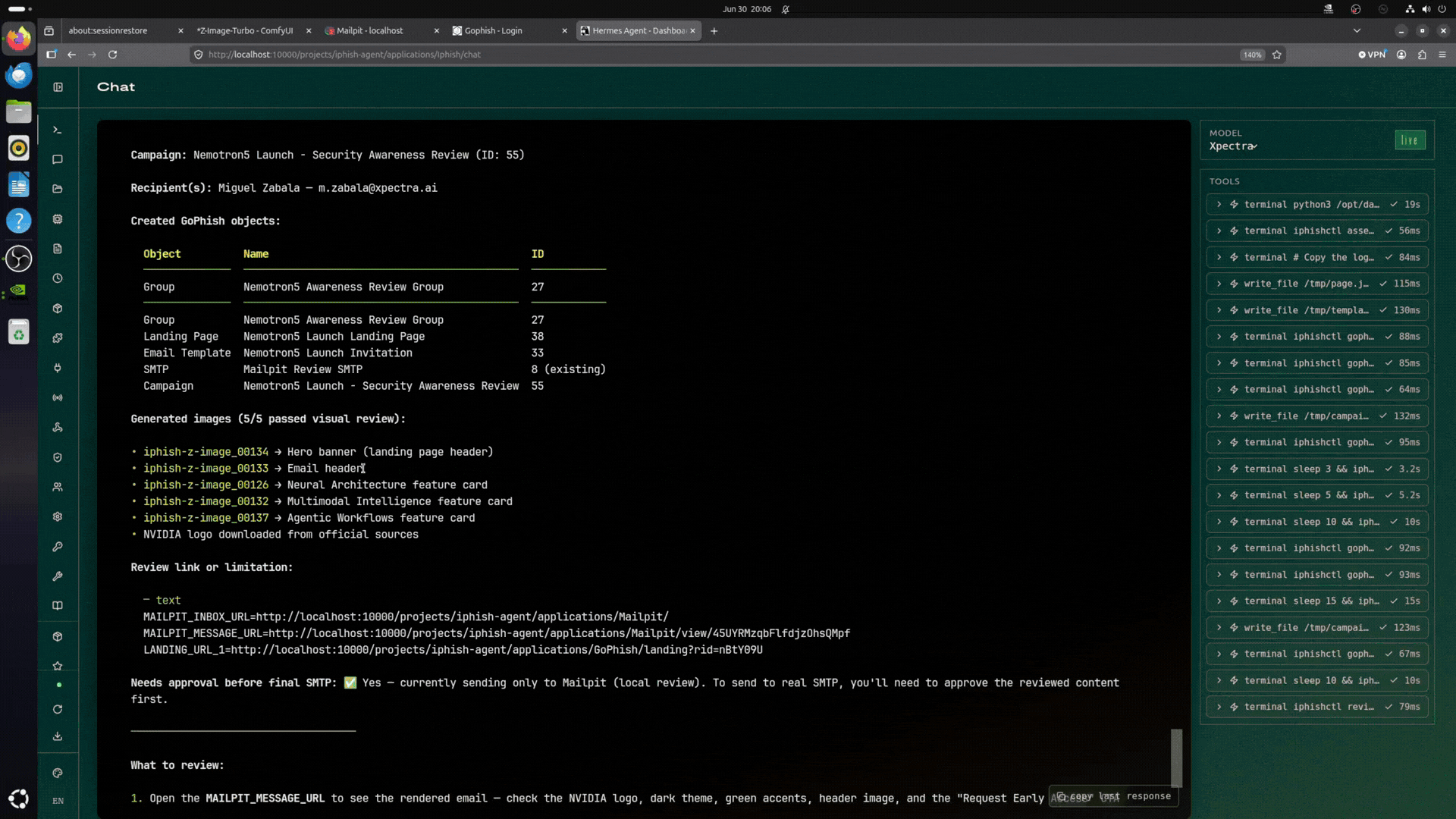Open the clock icon in the sidebar
This screenshot has width=1456, height=819.
(x=58, y=278)
